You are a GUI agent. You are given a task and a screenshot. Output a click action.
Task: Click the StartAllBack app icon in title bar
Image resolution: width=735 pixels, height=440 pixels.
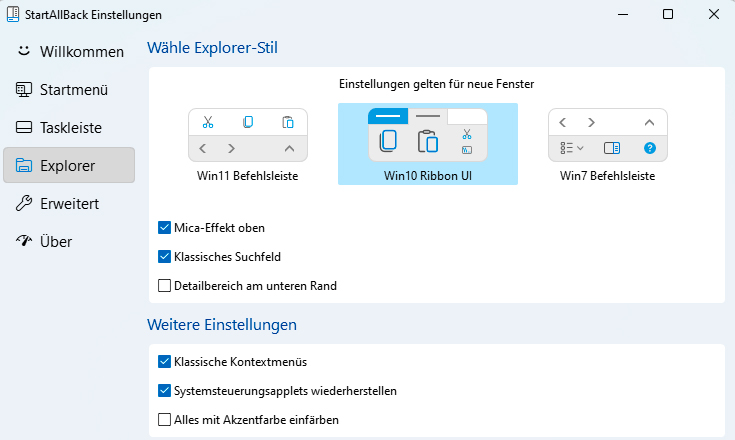tap(13, 14)
